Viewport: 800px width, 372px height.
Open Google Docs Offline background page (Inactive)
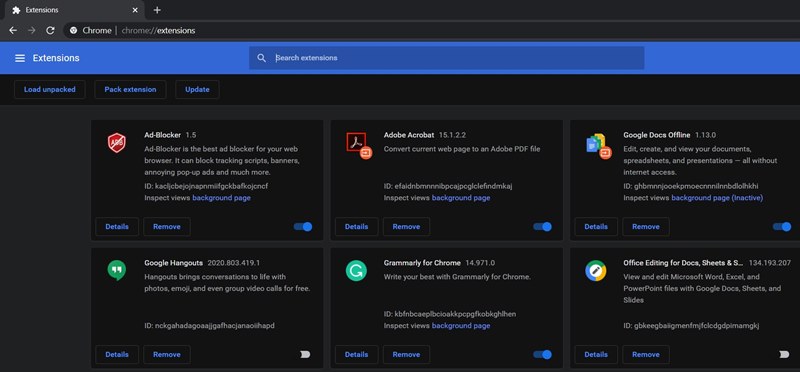[x=717, y=198]
